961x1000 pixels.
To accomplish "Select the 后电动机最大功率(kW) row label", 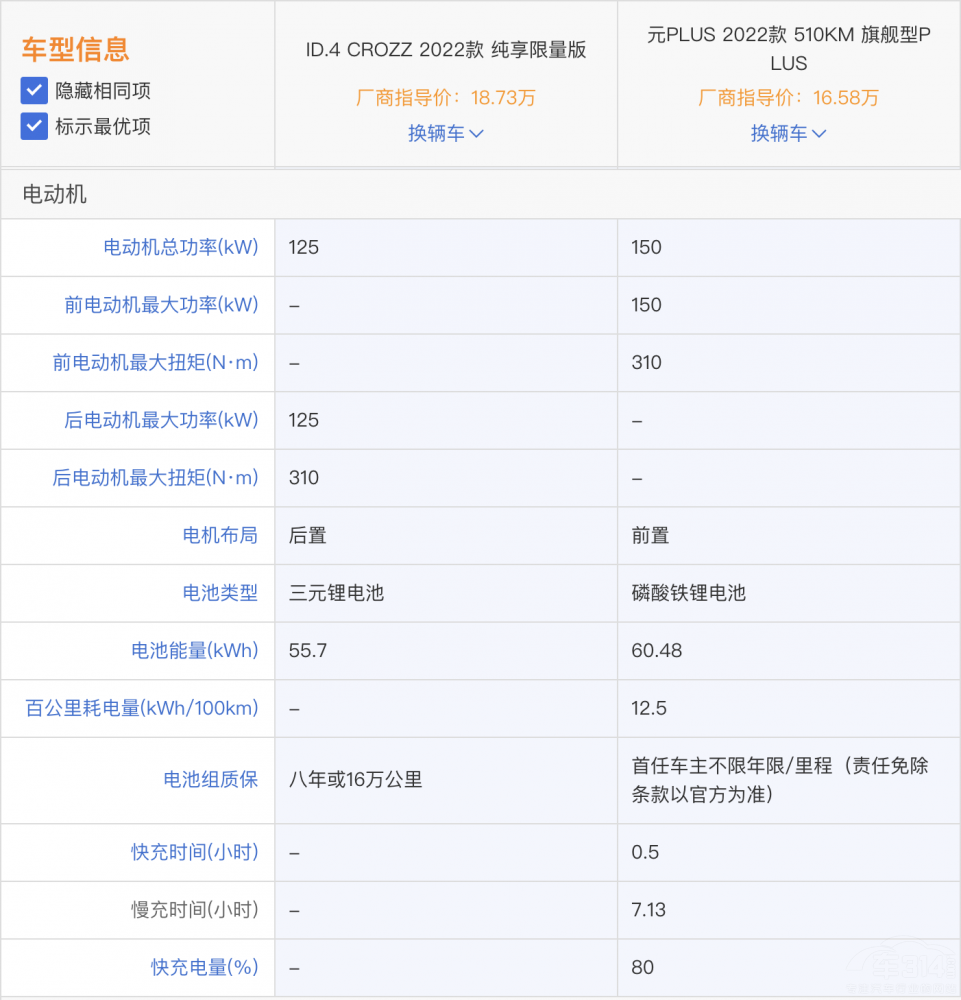I will 161,420.
